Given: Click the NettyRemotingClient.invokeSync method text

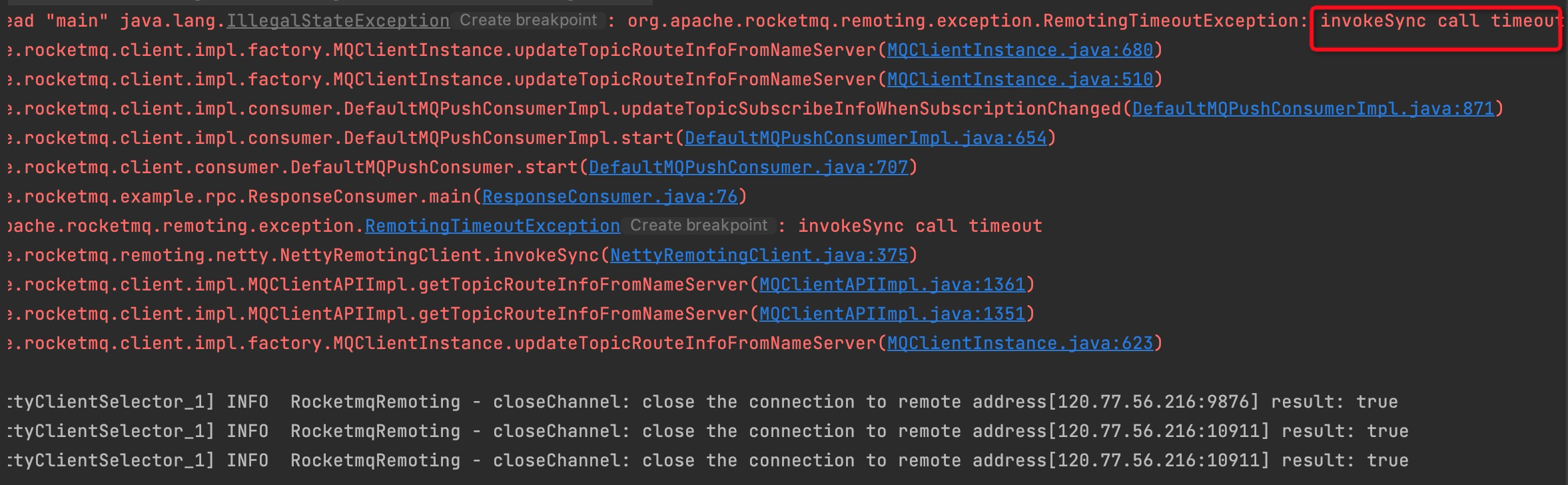Looking at the screenshot, I should tap(439, 255).
